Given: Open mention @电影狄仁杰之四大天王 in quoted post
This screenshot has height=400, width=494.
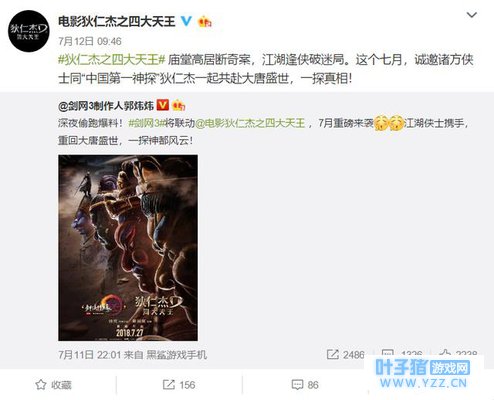Looking at the screenshot, I should [x=250, y=123].
